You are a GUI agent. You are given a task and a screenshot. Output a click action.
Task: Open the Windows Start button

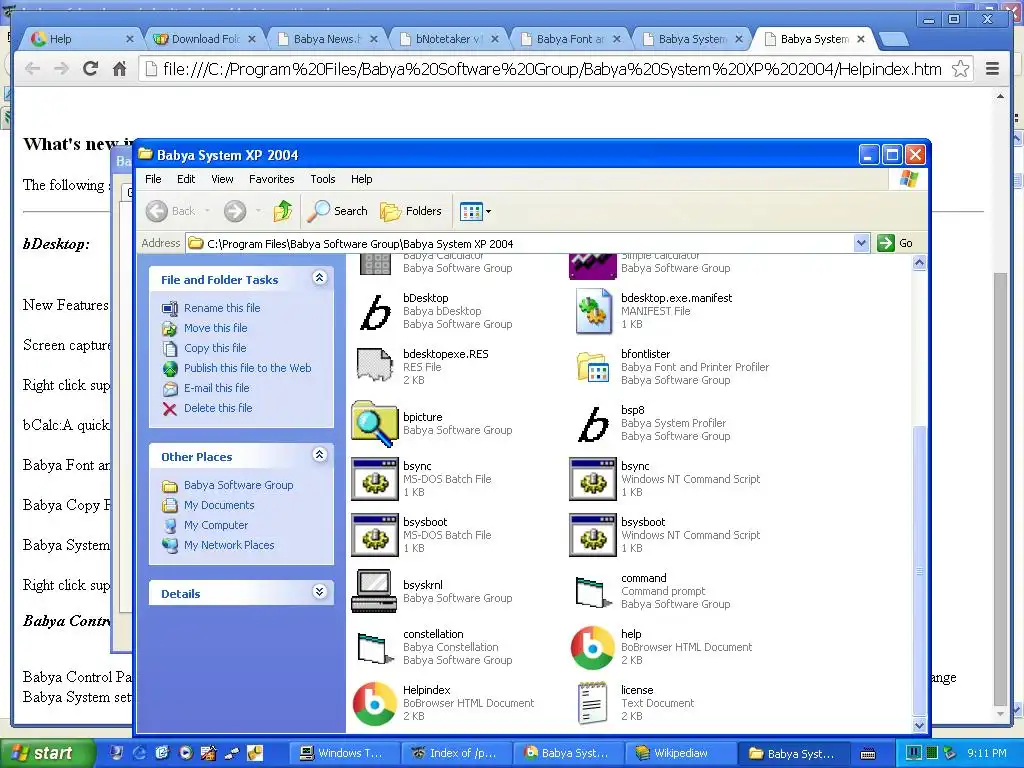coord(46,753)
